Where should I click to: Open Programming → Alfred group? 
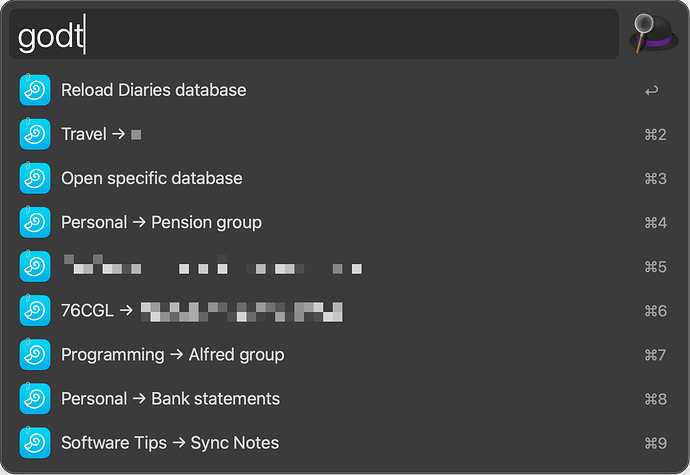[x=172, y=354]
